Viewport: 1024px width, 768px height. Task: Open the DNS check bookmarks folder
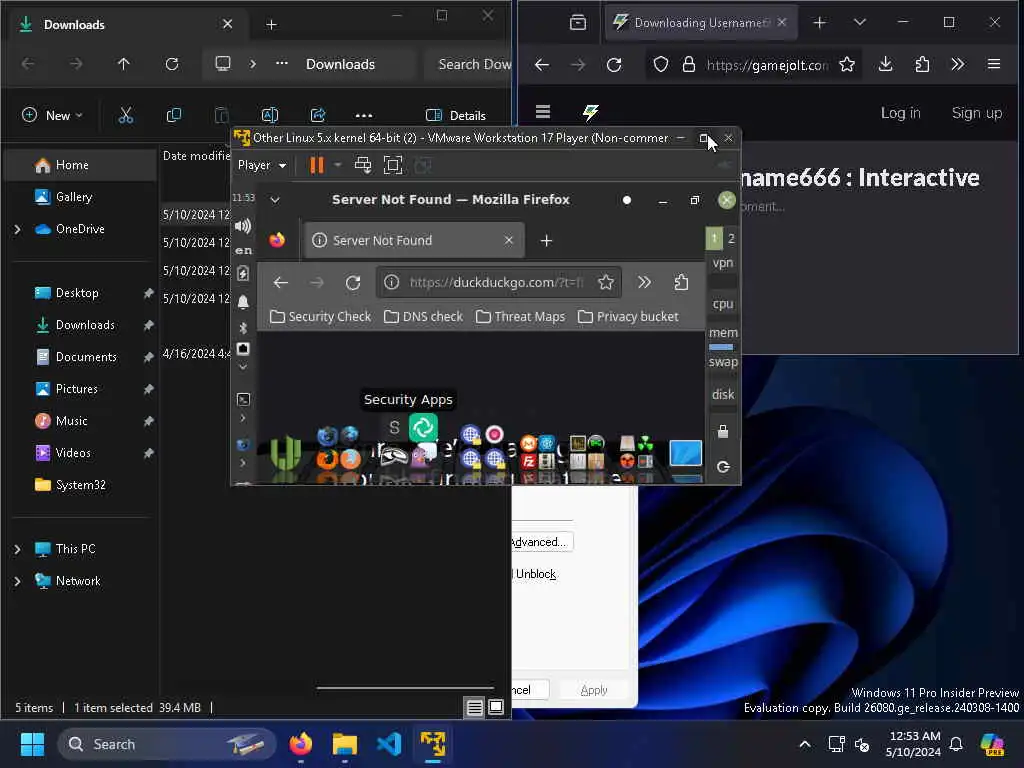(423, 317)
